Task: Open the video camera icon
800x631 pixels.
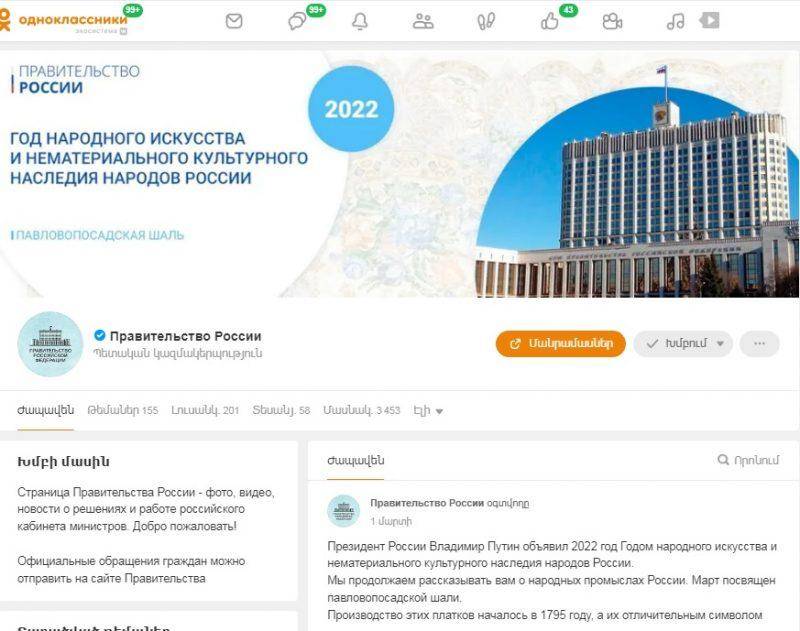Action: (x=612, y=21)
